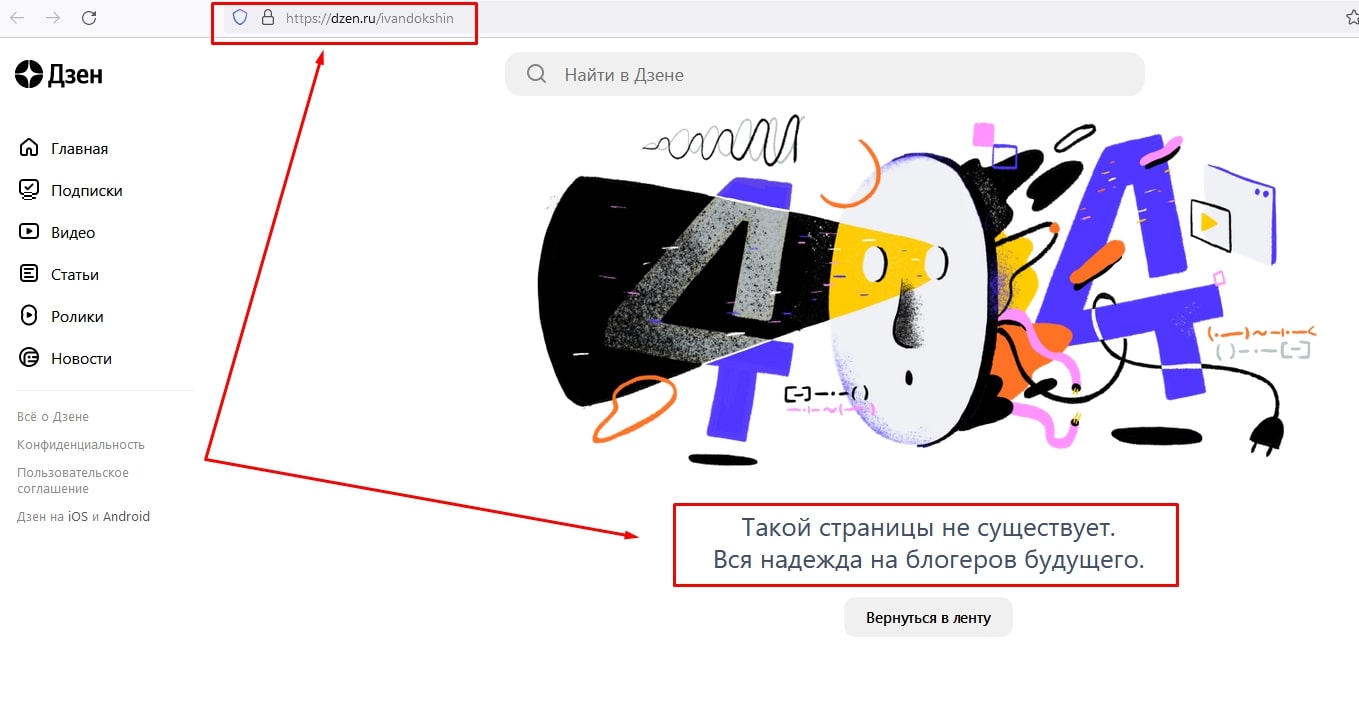1359x725 pixels.
Task: Click the shield tracking protection icon
Action: 239,18
